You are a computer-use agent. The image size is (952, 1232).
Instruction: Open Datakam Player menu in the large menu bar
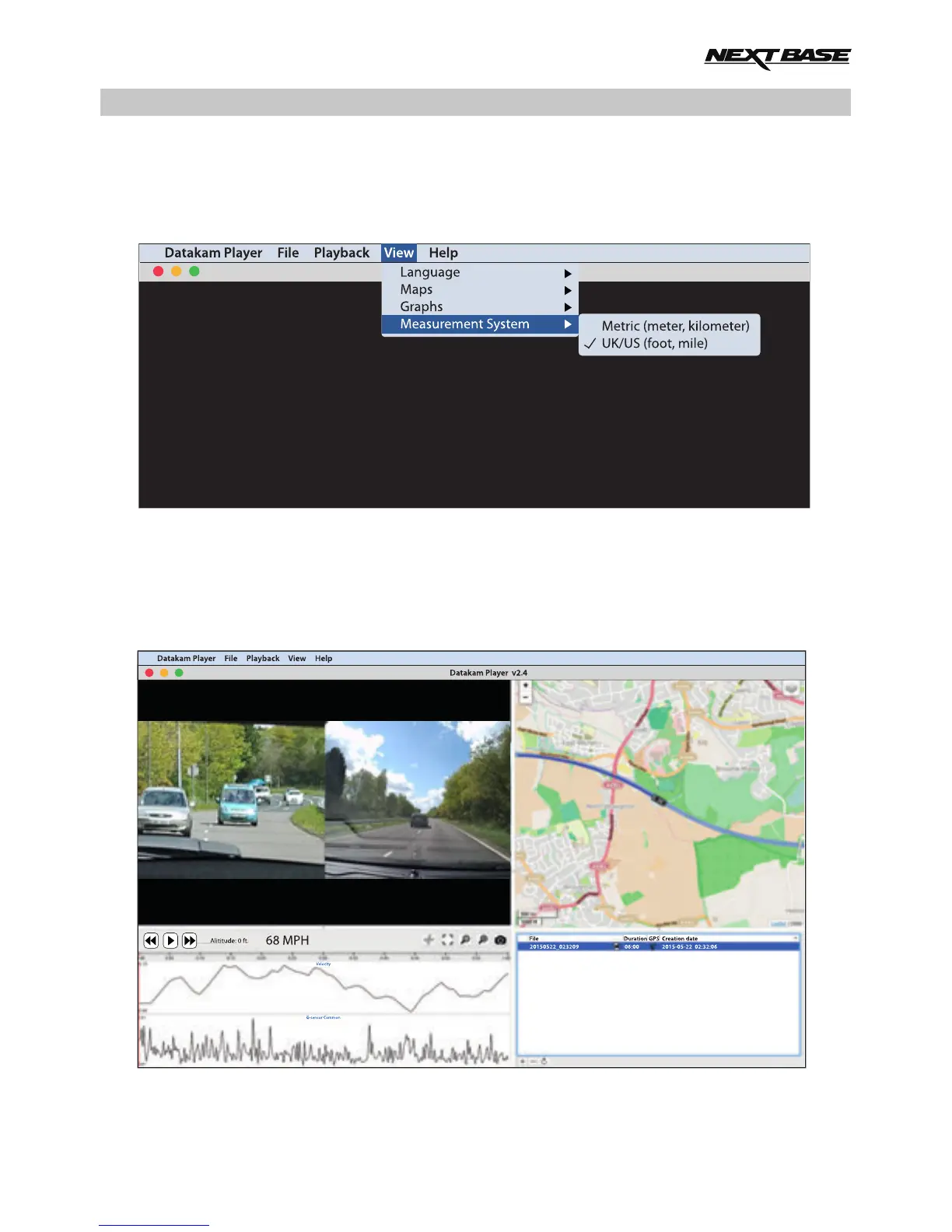[213, 253]
